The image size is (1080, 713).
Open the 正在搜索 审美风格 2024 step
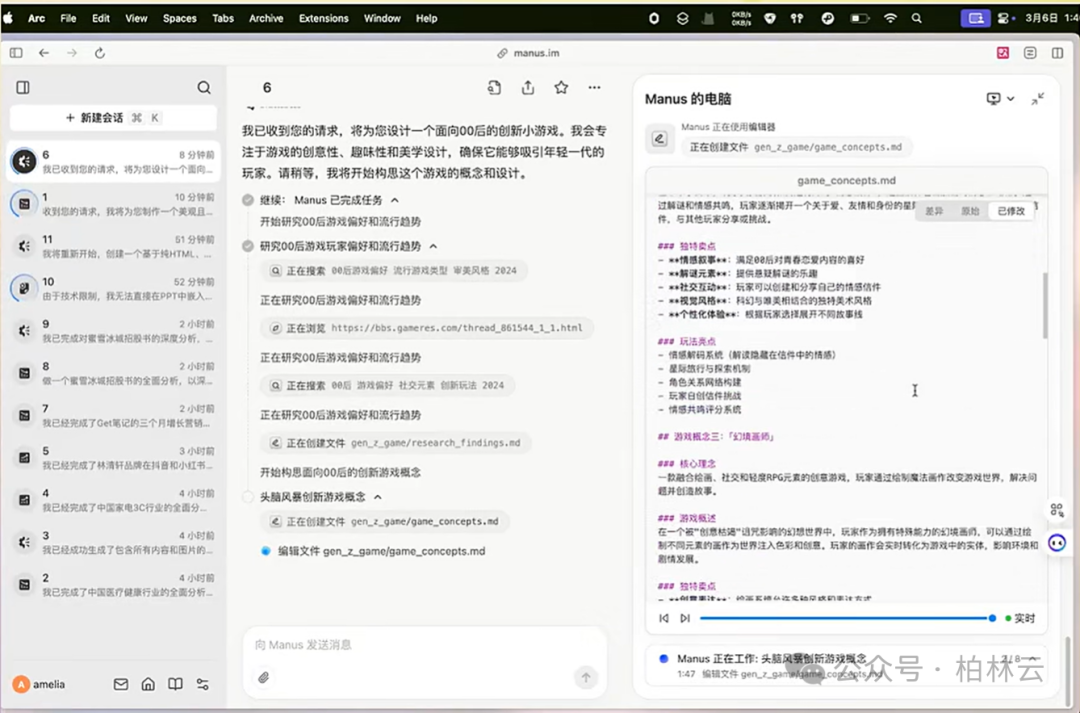(393, 271)
